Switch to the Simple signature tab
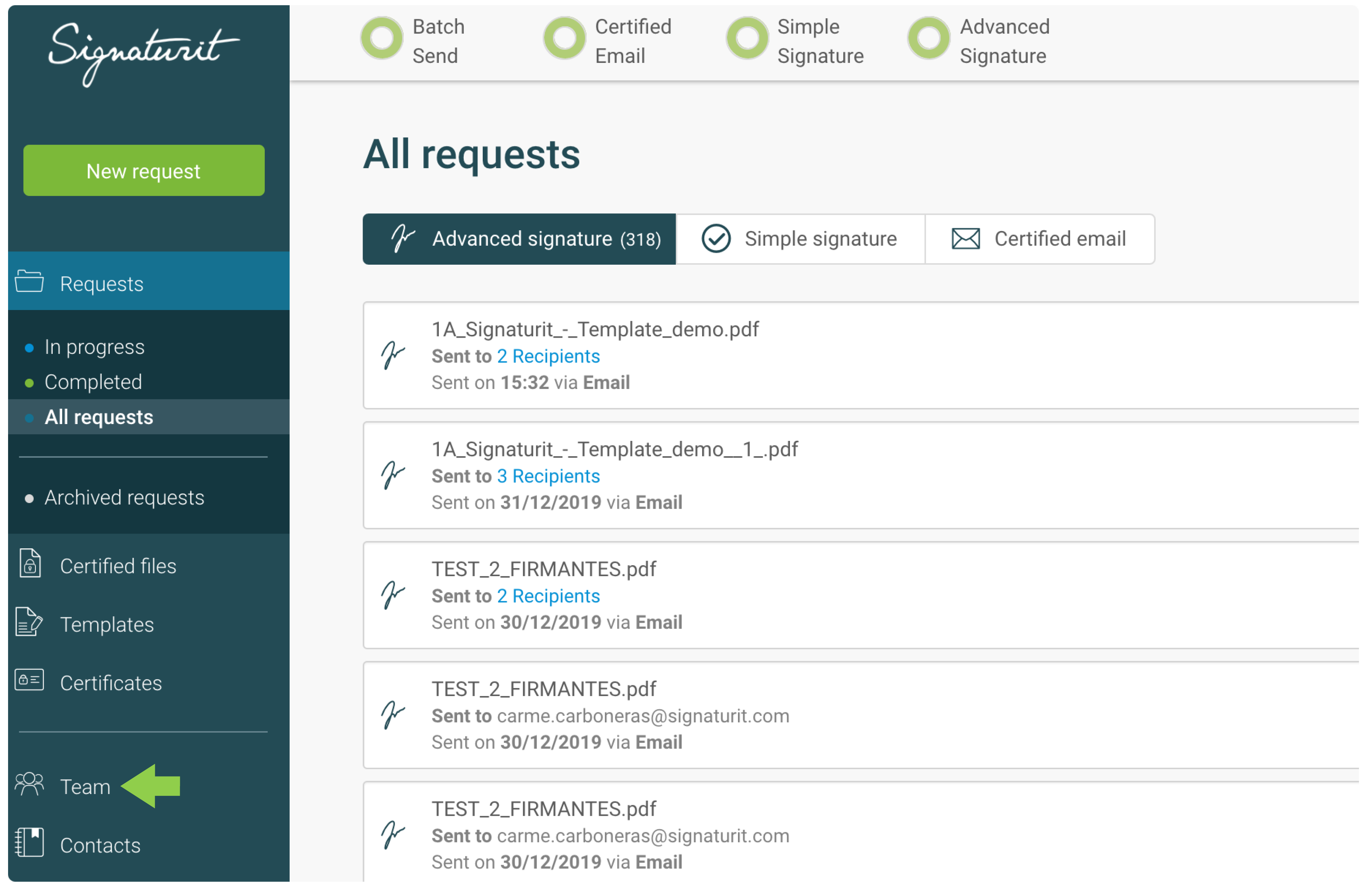Viewport: 1372px width, 892px height. pyautogui.click(x=801, y=240)
